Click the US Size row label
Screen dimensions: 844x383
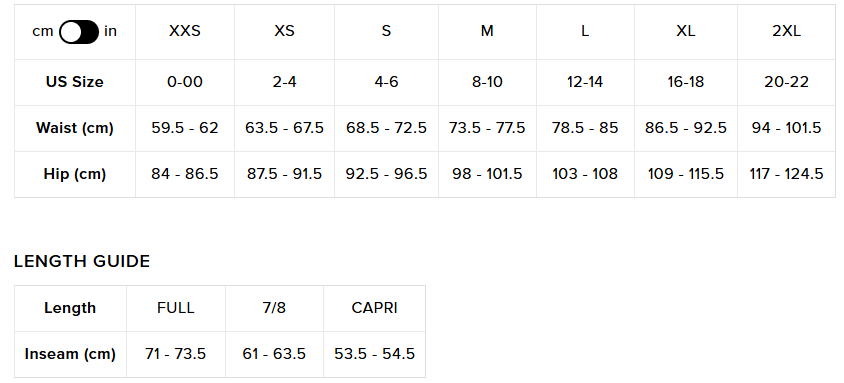click(x=74, y=82)
